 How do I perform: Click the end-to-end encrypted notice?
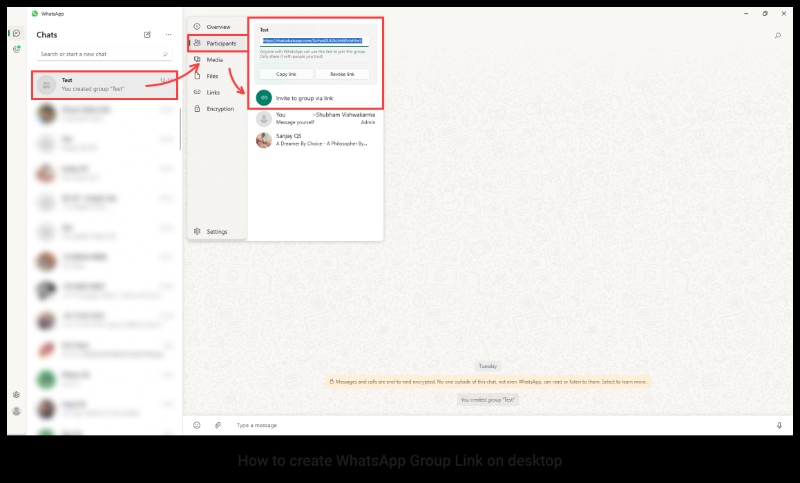[488, 382]
